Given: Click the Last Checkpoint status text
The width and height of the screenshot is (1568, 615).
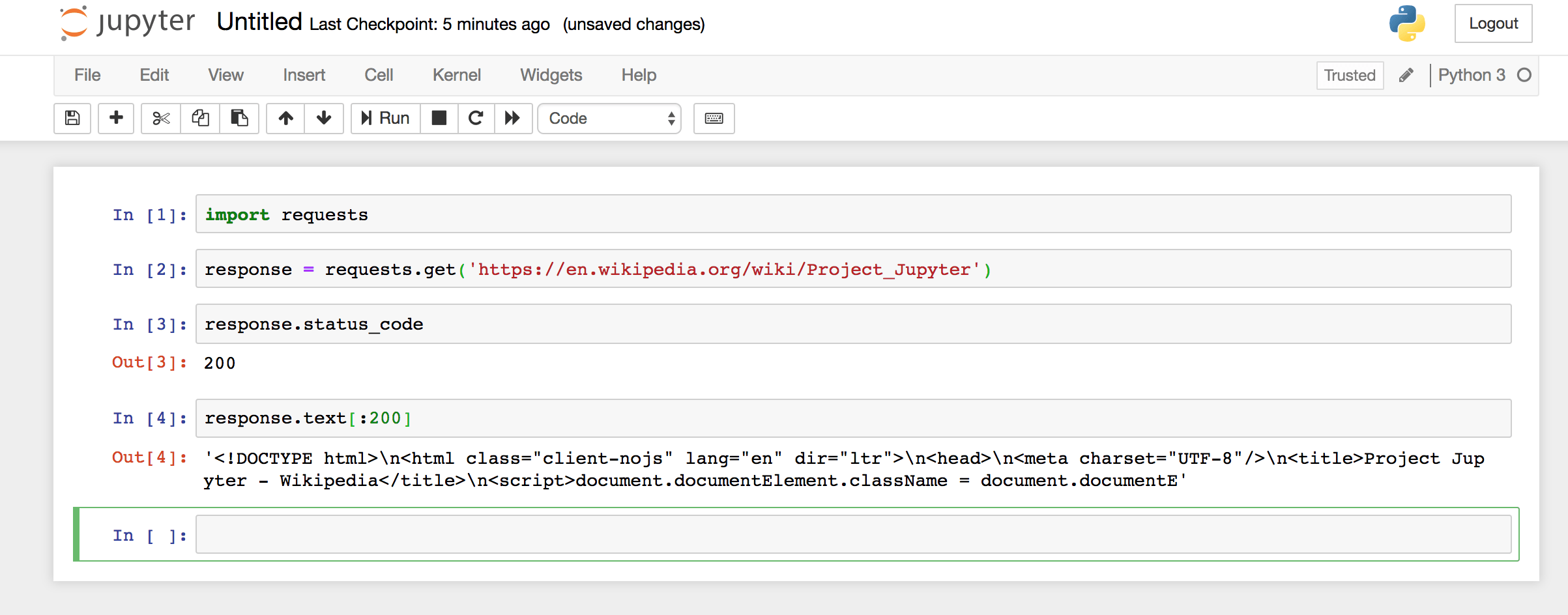Looking at the screenshot, I should point(429,24).
